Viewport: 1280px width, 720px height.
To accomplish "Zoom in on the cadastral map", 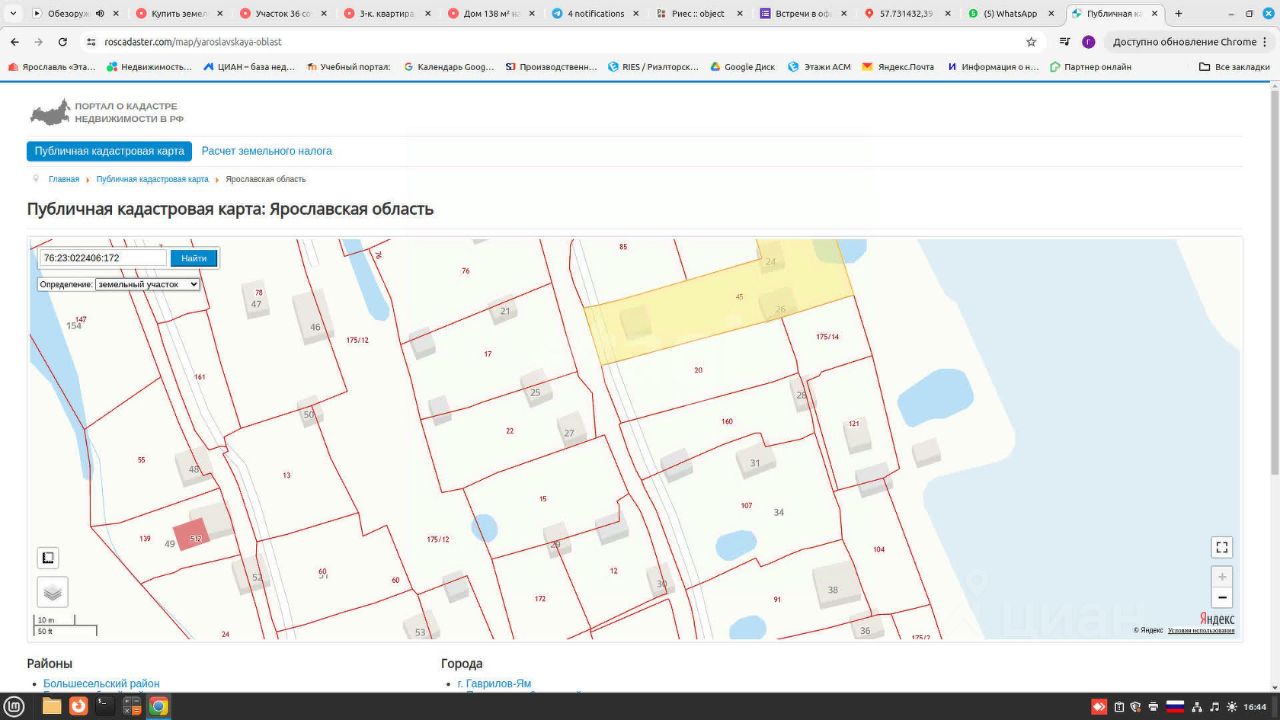I will 1221,577.
